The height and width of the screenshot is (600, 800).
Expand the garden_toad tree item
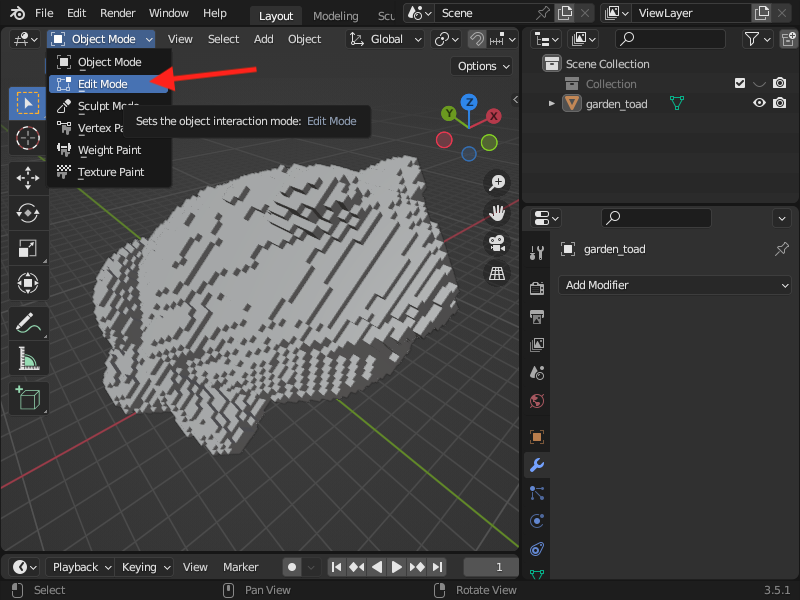[552, 104]
